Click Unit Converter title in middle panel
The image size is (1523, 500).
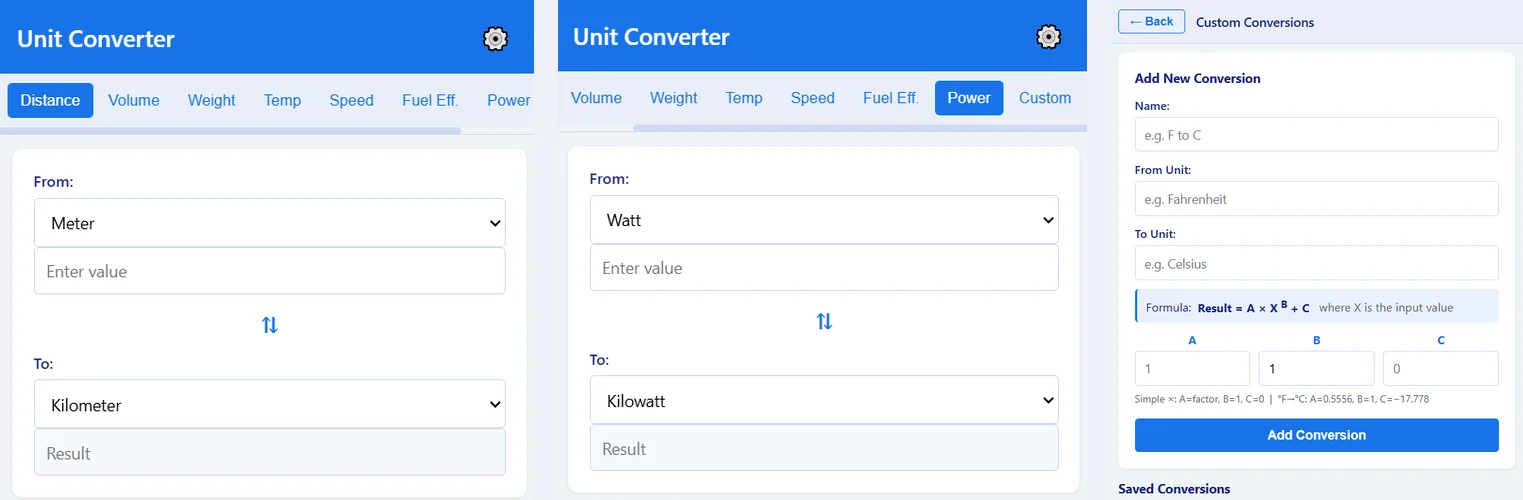click(651, 37)
